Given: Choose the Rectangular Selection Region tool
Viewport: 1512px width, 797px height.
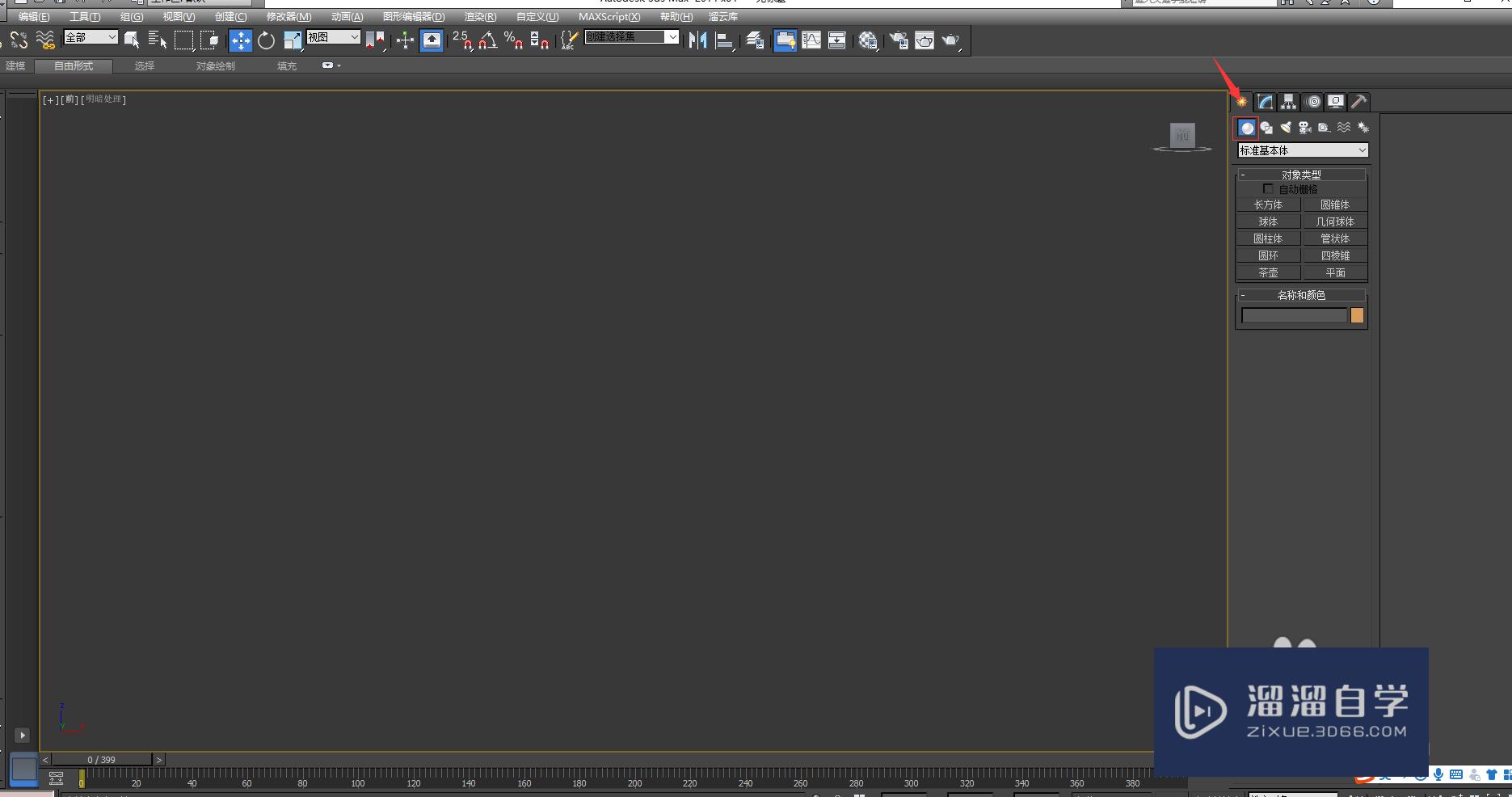Looking at the screenshot, I should click(x=184, y=40).
